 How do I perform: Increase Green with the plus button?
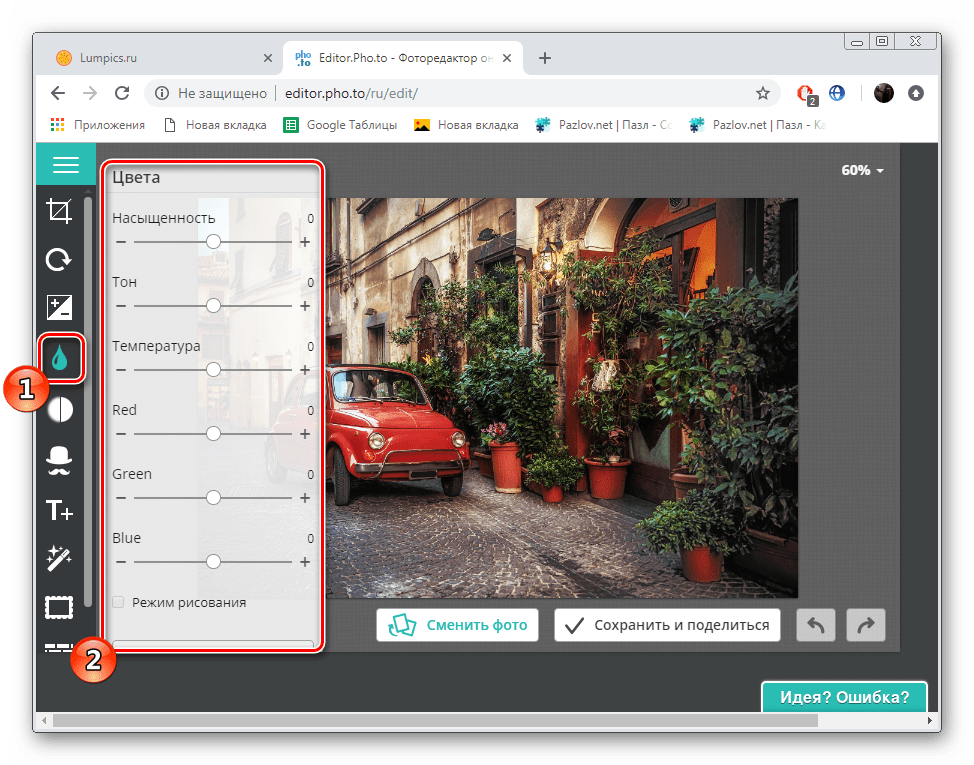305,498
